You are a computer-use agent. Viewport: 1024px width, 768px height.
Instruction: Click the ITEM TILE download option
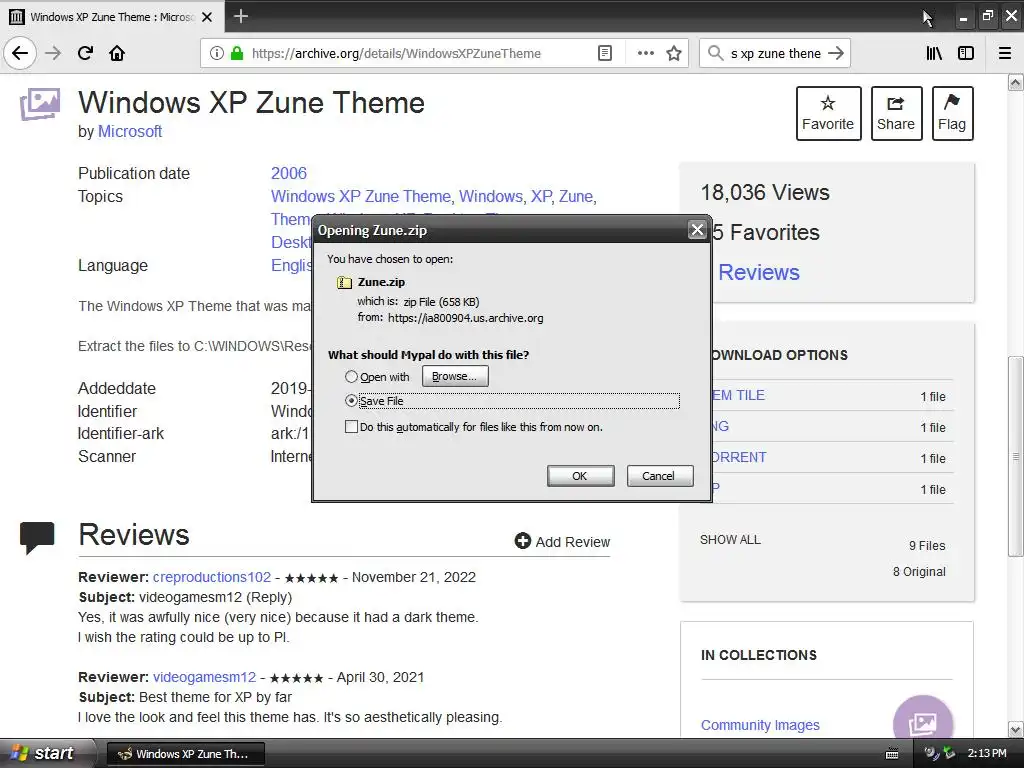[x=739, y=395]
